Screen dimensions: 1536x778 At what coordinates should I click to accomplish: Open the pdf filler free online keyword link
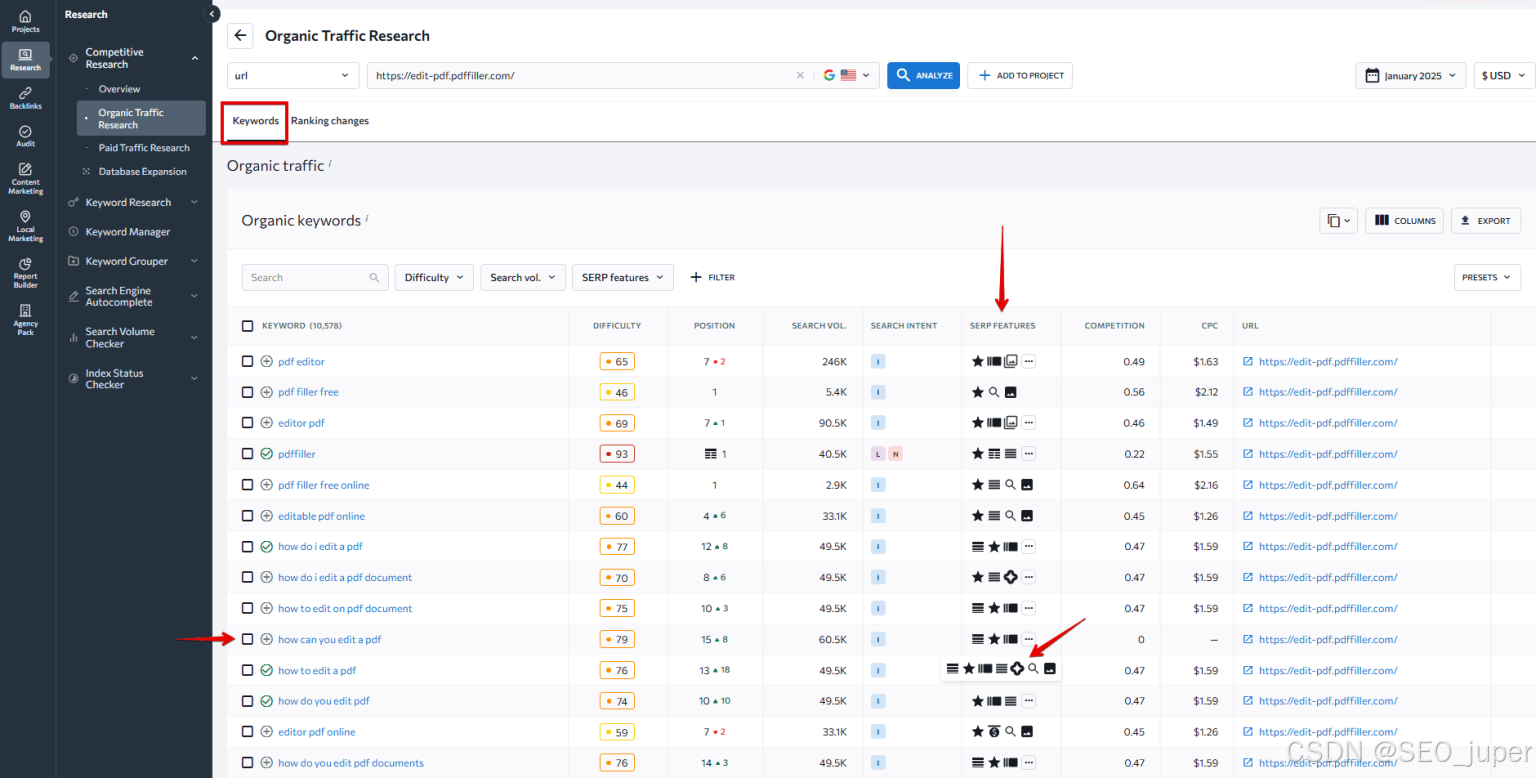pyautogui.click(x=323, y=485)
